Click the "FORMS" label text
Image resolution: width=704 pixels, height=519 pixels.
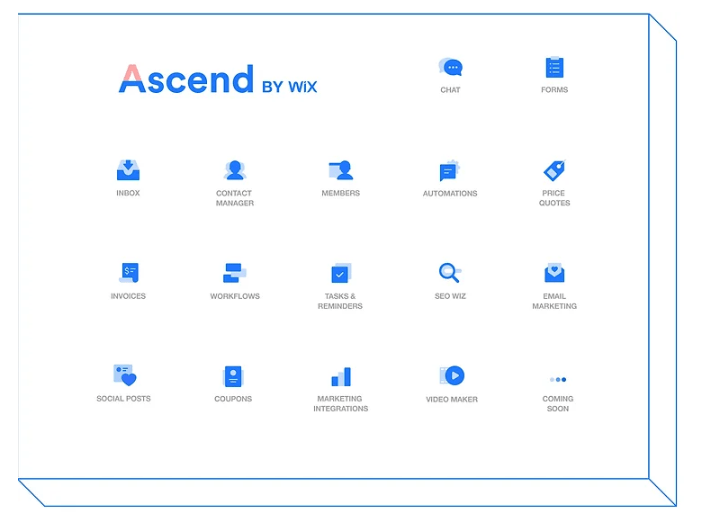(554, 90)
